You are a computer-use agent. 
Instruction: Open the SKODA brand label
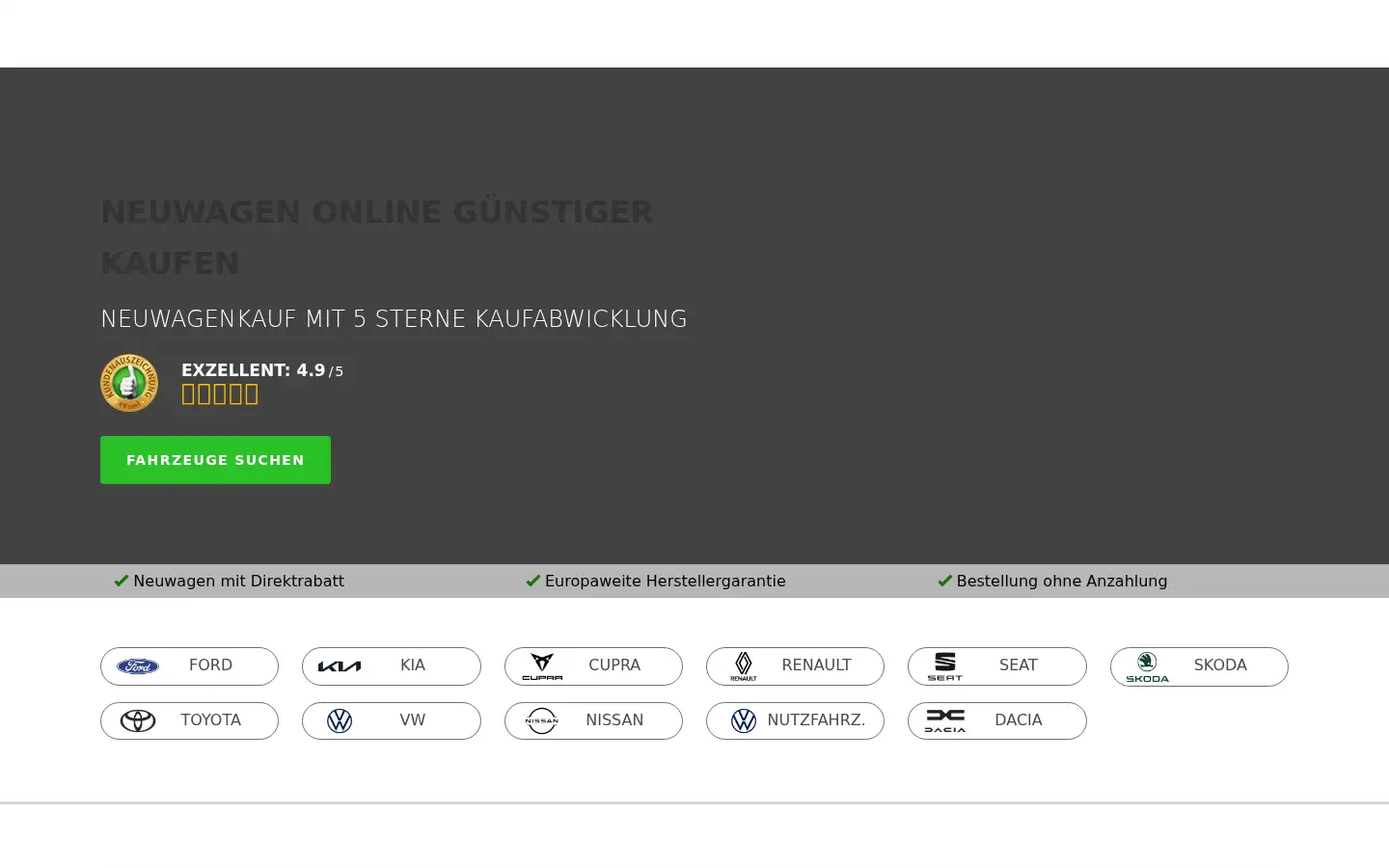coord(1220,665)
